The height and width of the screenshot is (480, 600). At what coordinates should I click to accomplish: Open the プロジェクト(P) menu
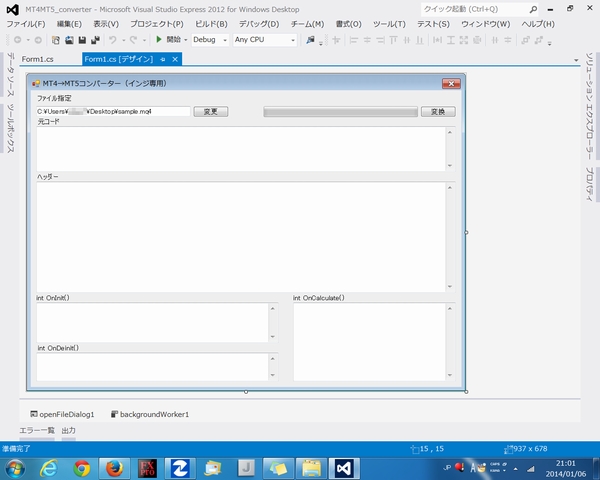tap(157, 24)
